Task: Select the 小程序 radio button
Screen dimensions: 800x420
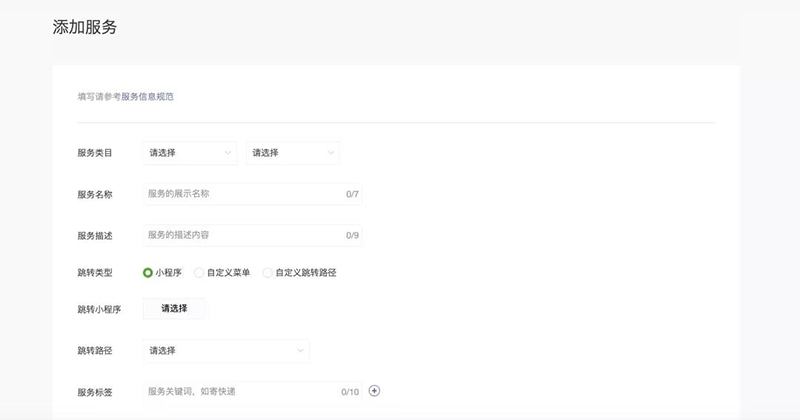Action: (x=147, y=273)
